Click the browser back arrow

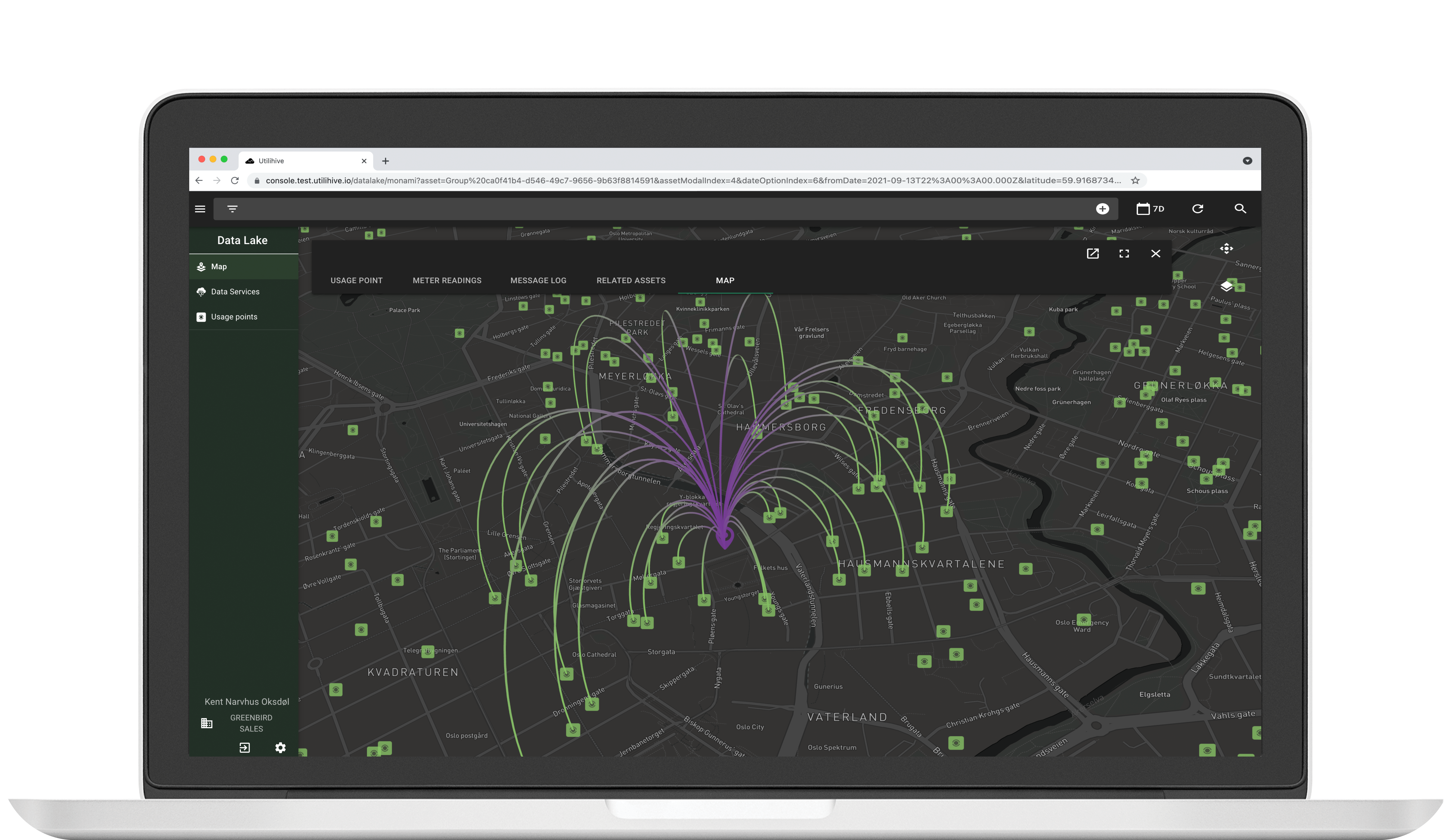pyautogui.click(x=199, y=180)
